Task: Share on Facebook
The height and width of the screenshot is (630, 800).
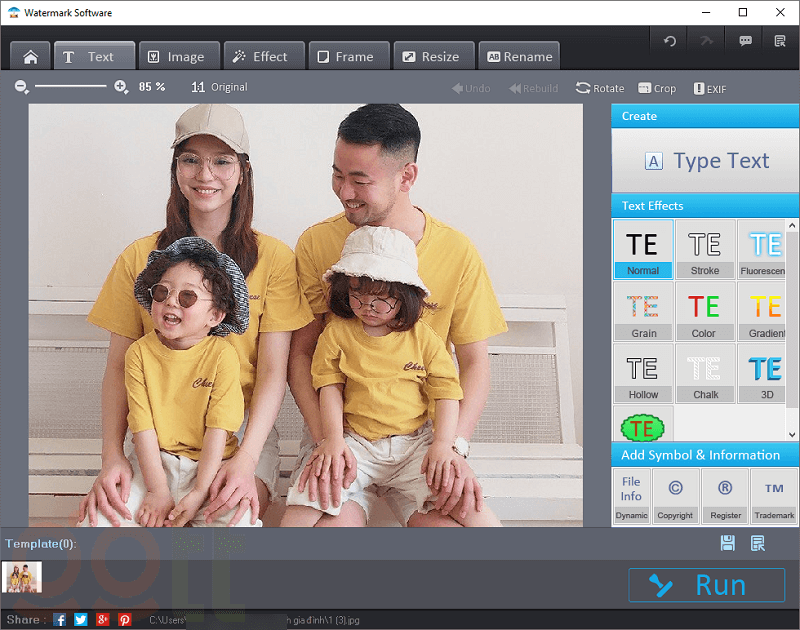Action: click(60, 620)
